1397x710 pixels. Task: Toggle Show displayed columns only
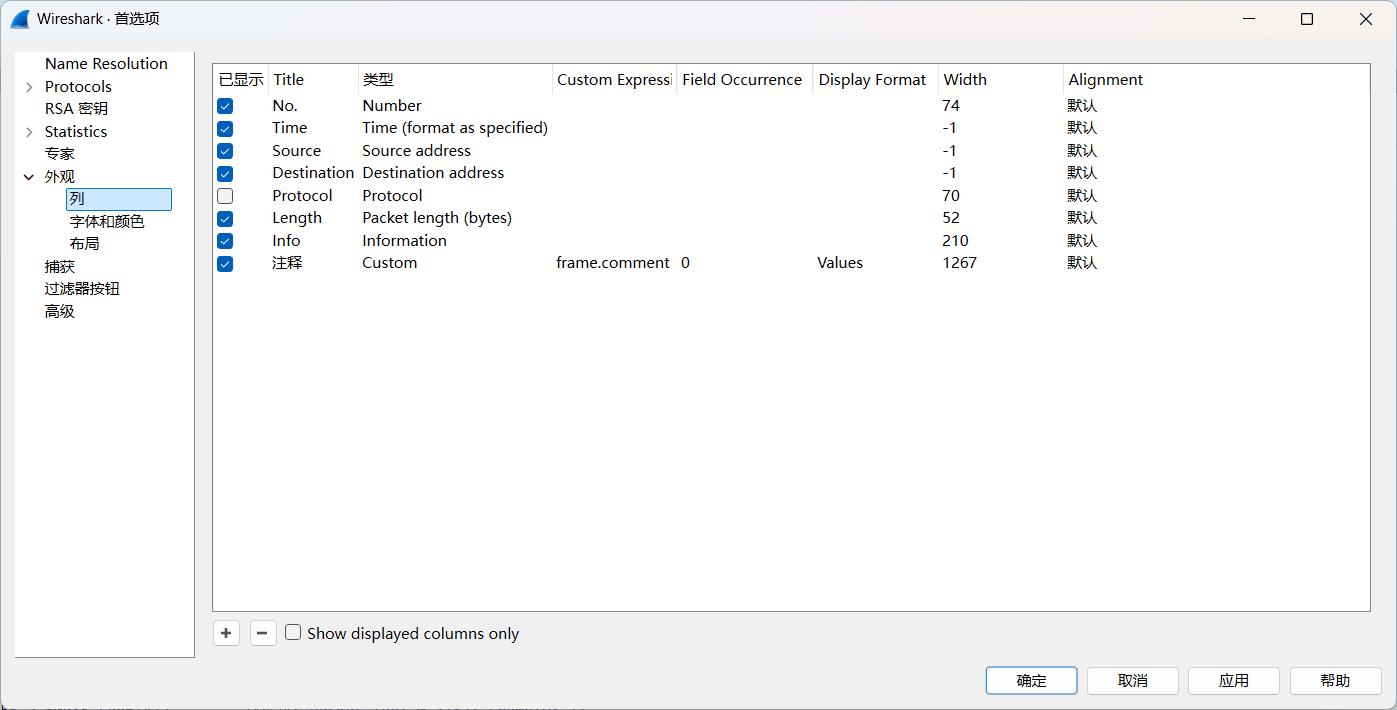click(x=293, y=633)
